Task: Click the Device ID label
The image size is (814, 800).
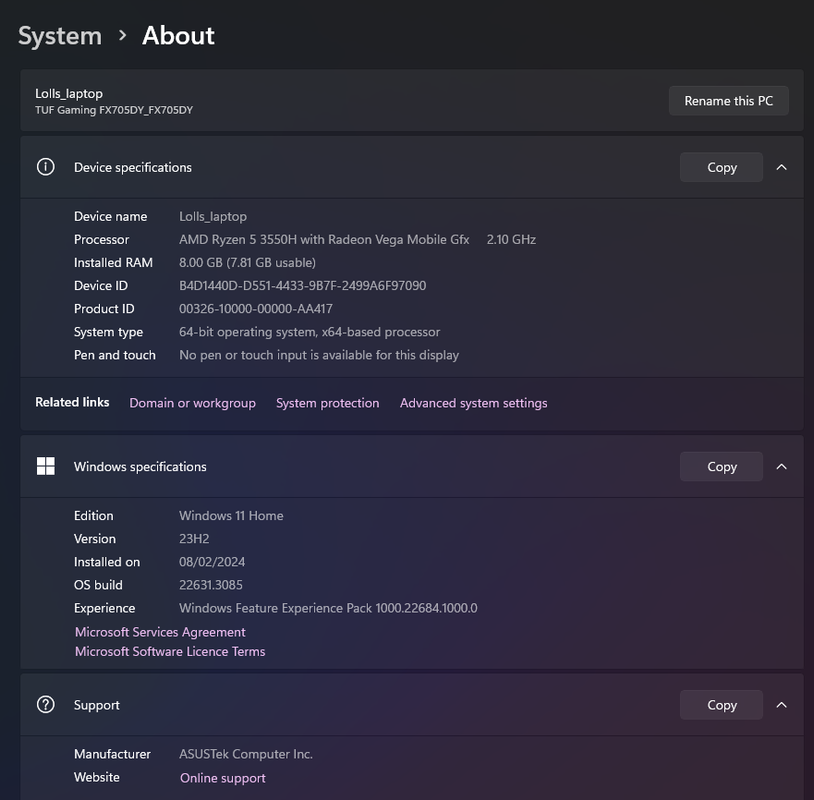Action: coord(101,286)
